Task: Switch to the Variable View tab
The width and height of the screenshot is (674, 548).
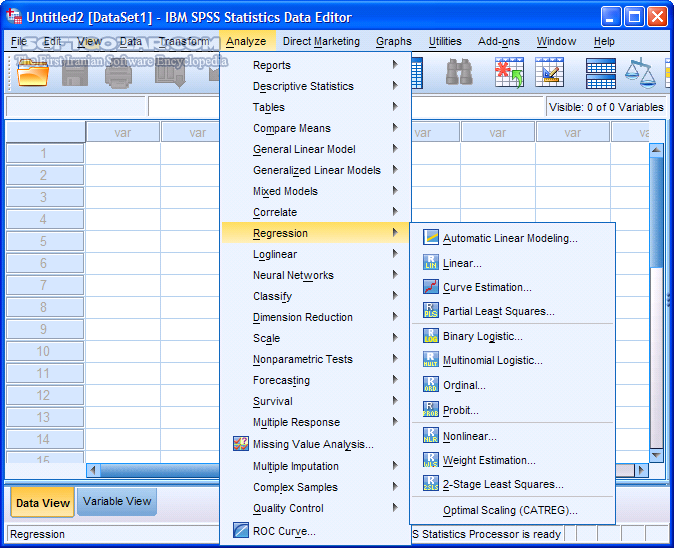Action: (117, 502)
